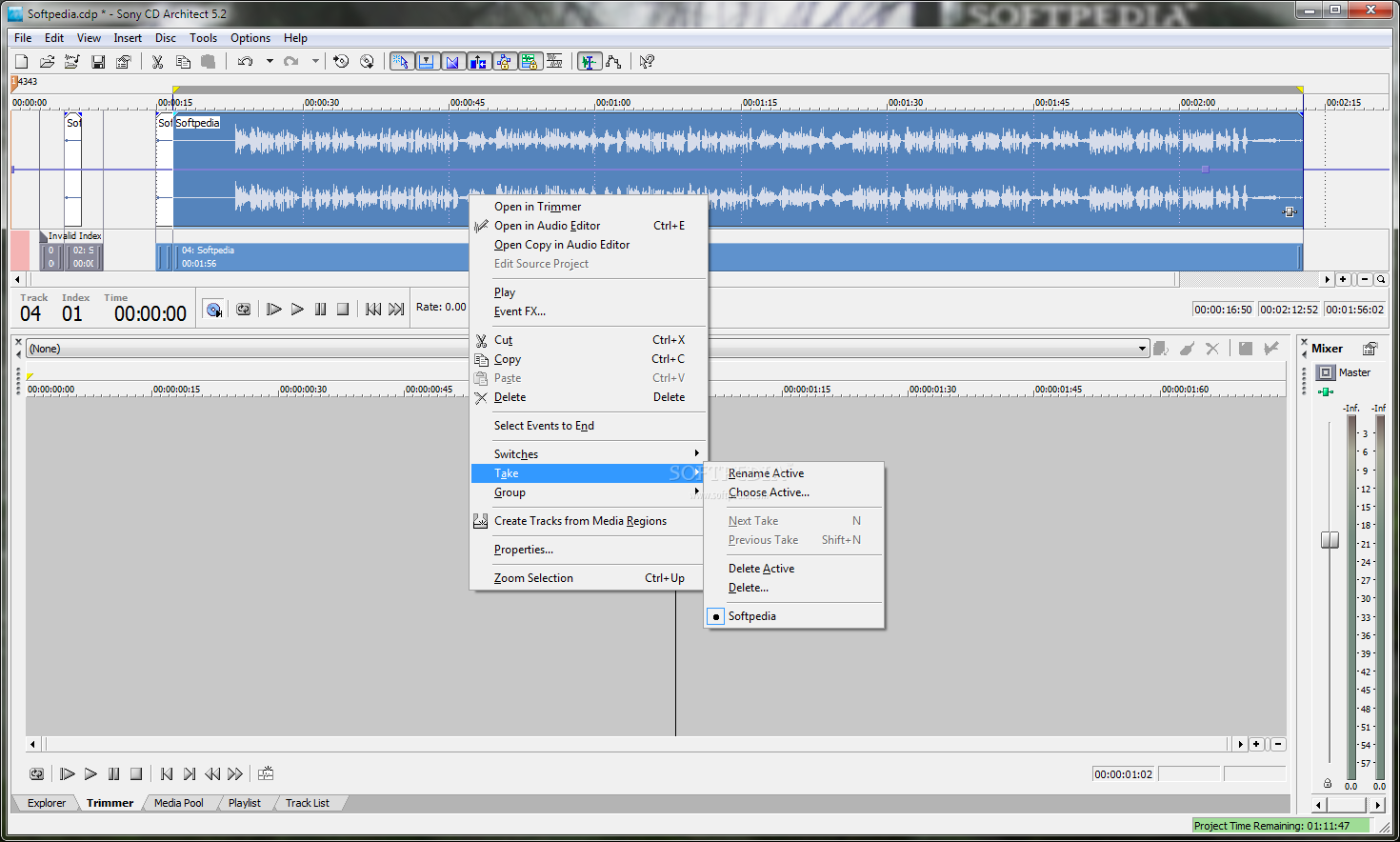
Task: Click the Cut scissors icon in the toolbar
Action: point(157,62)
